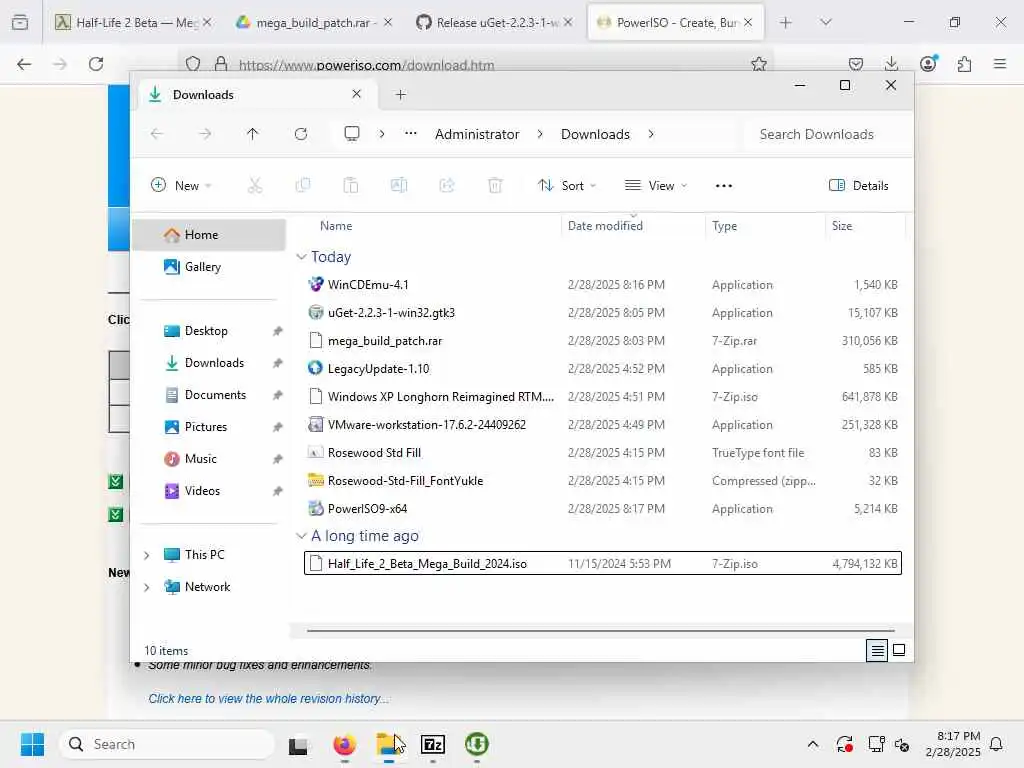Expand This PC in navigation pane

[147, 555]
